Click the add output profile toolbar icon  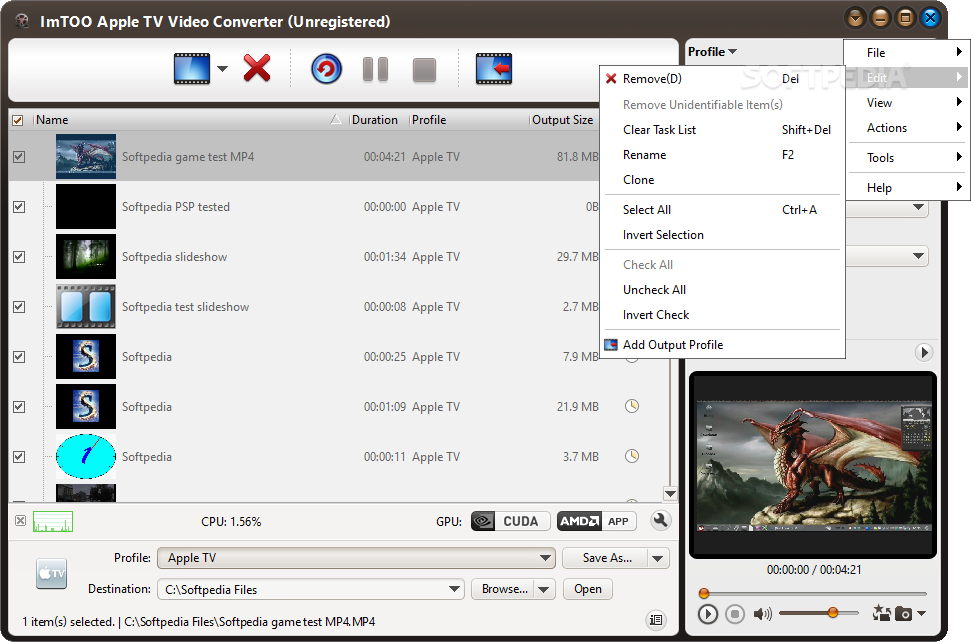pos(494,69)
